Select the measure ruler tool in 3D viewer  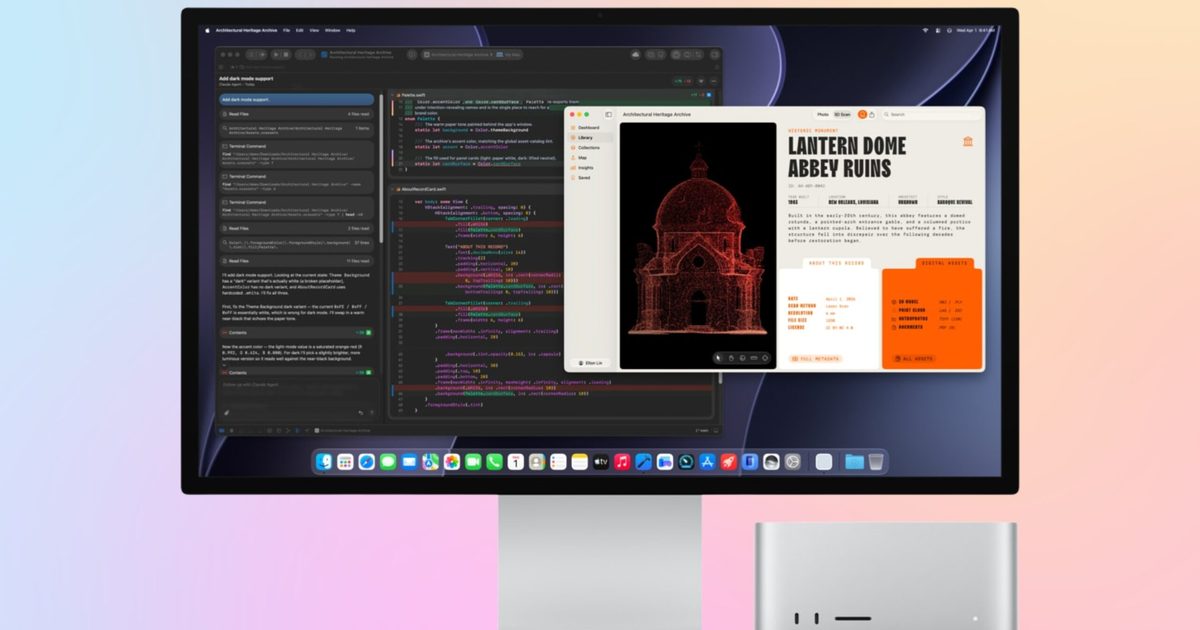pos(754,357)
